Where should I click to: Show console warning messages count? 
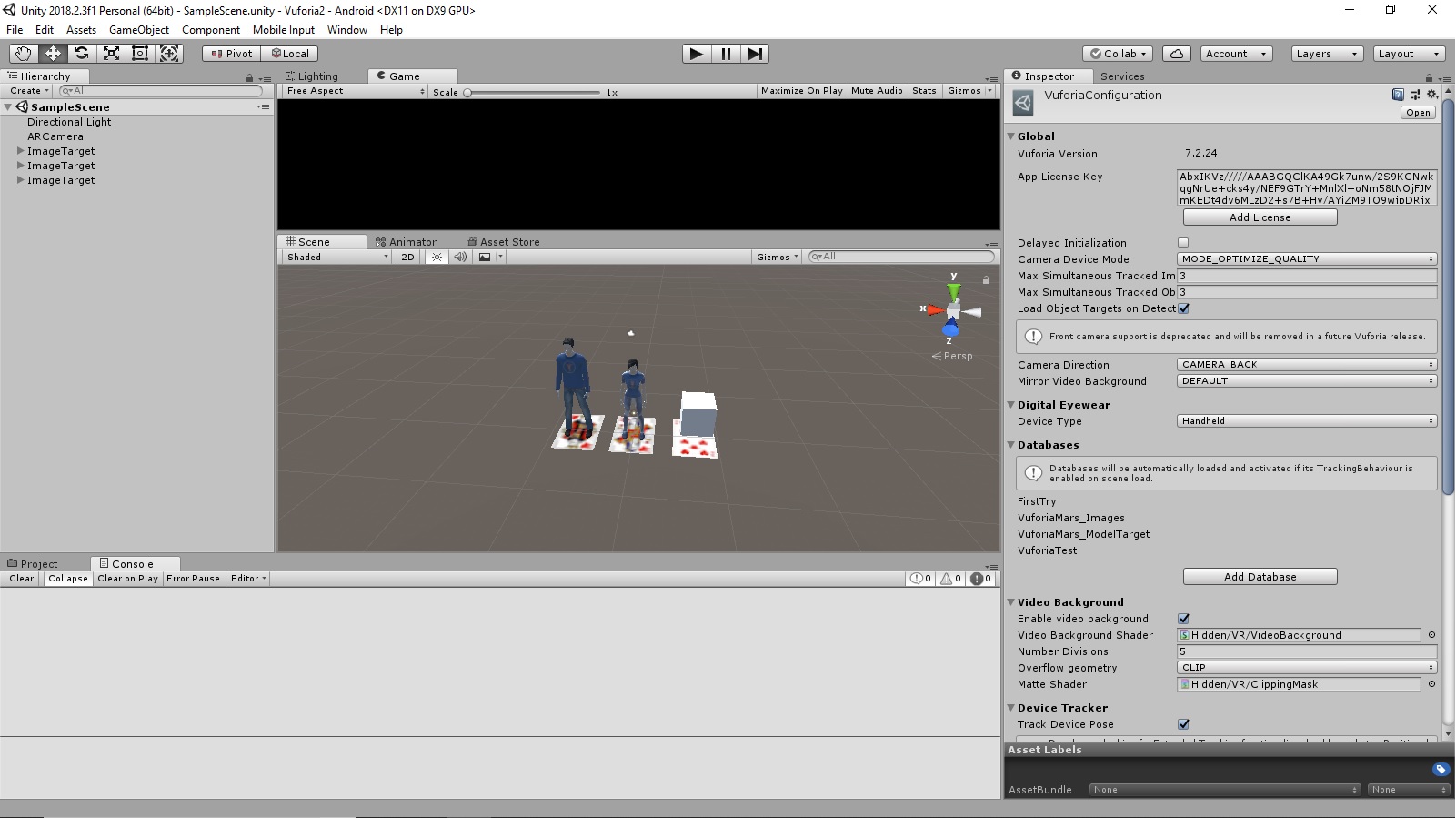pos(950,579)
